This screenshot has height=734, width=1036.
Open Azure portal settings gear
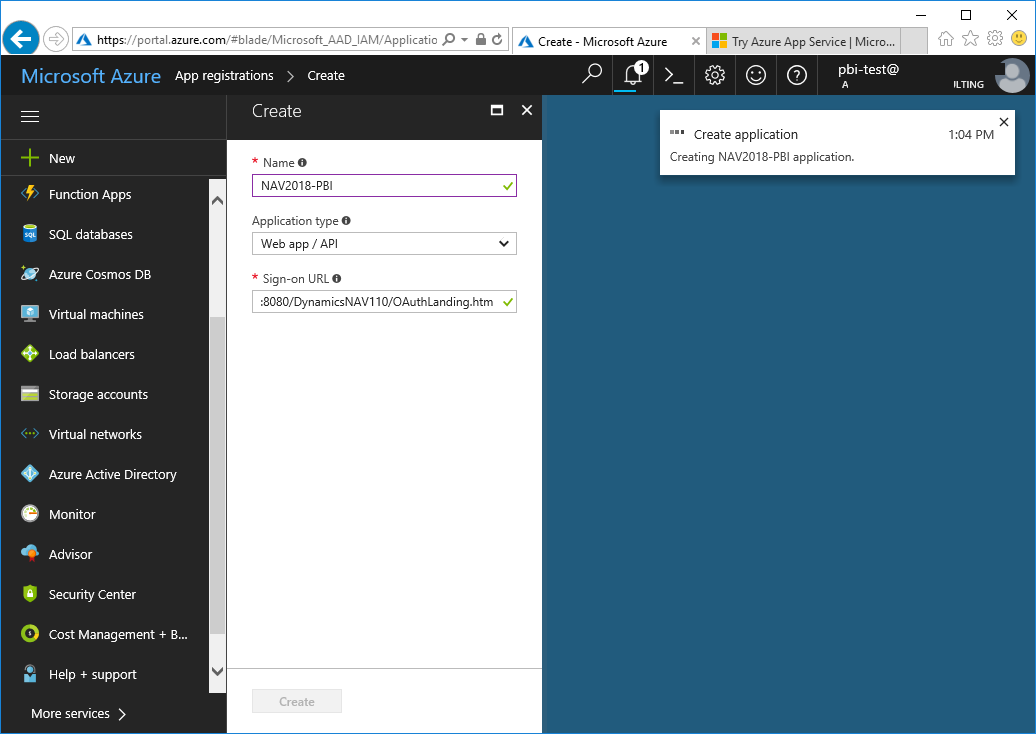[714, 75]
